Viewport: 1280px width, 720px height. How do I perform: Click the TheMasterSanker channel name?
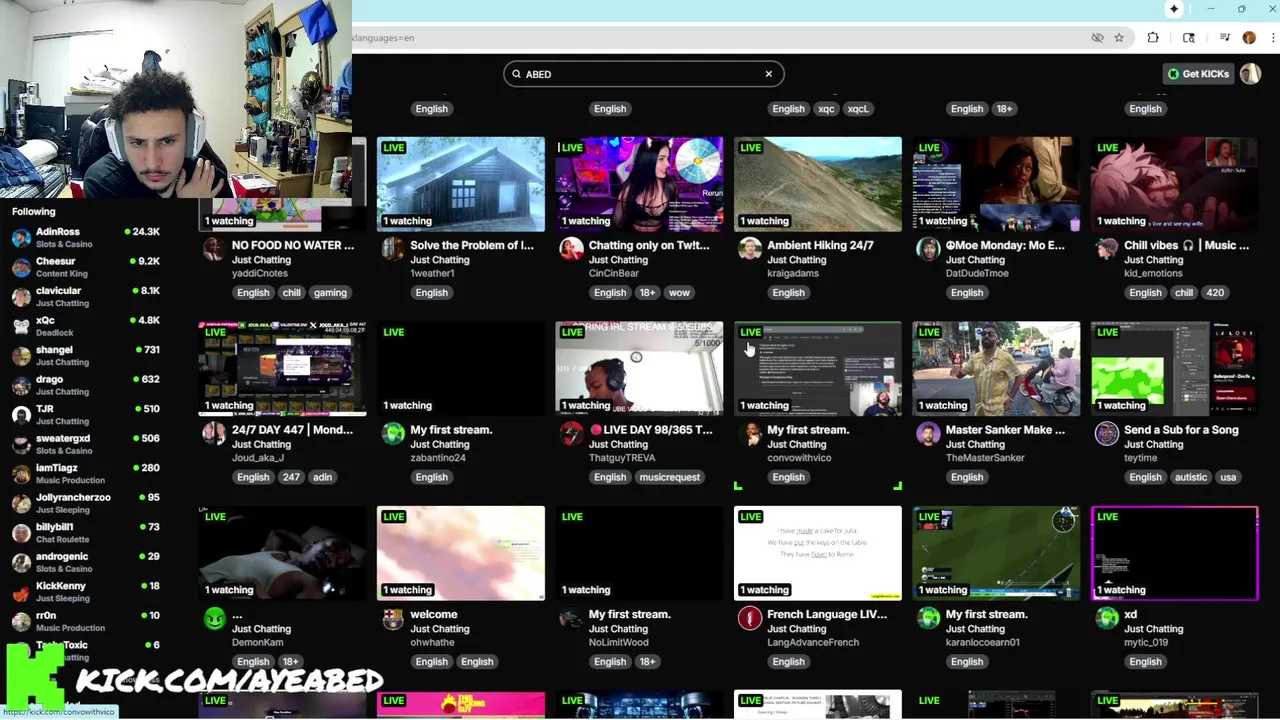[985, 458]
